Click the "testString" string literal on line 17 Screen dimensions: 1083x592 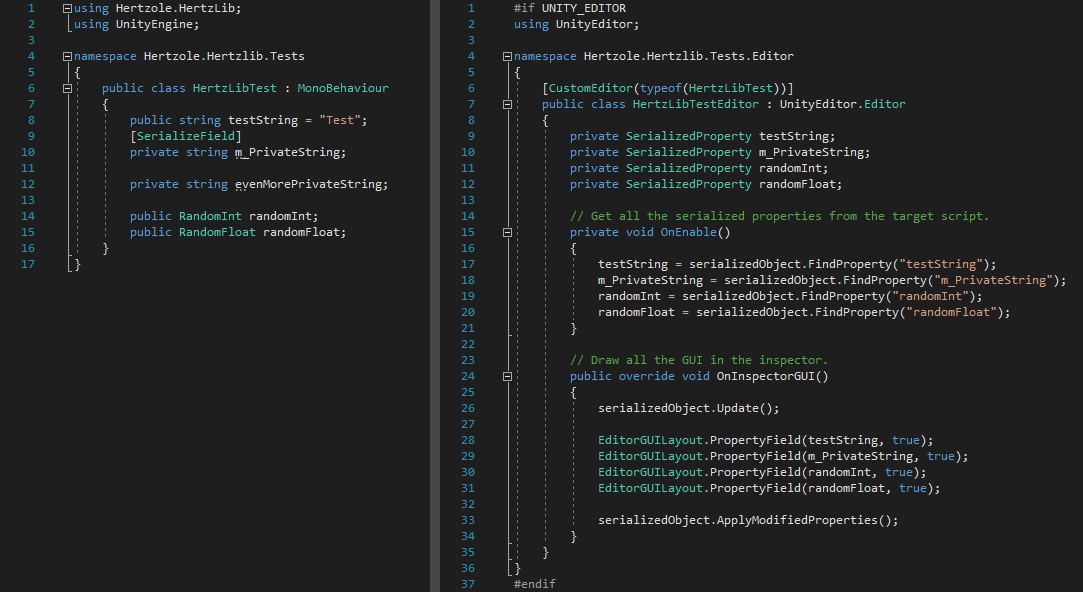[941, 264]
